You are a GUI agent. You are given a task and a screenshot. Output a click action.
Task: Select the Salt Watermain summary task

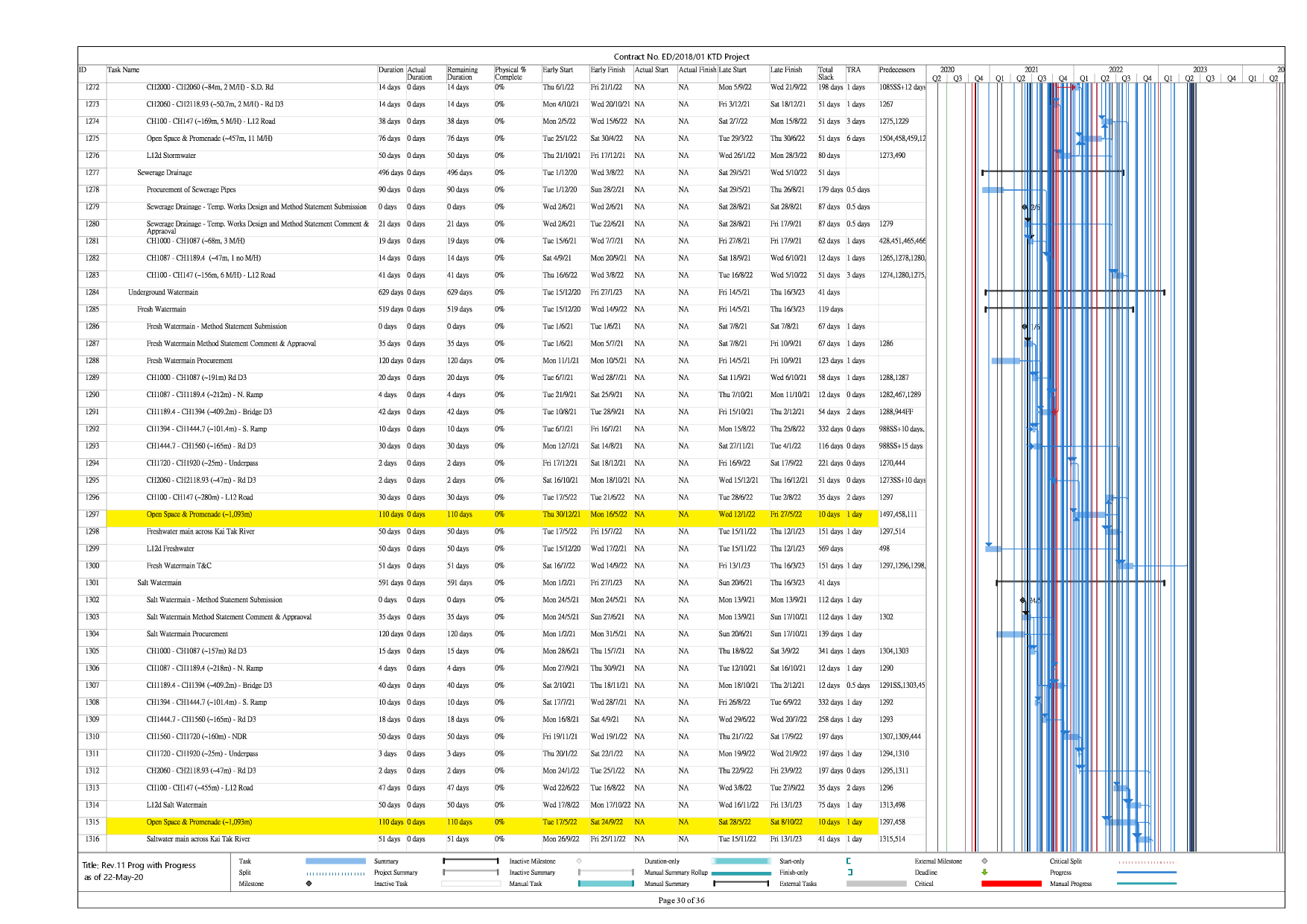pos(159,583)
